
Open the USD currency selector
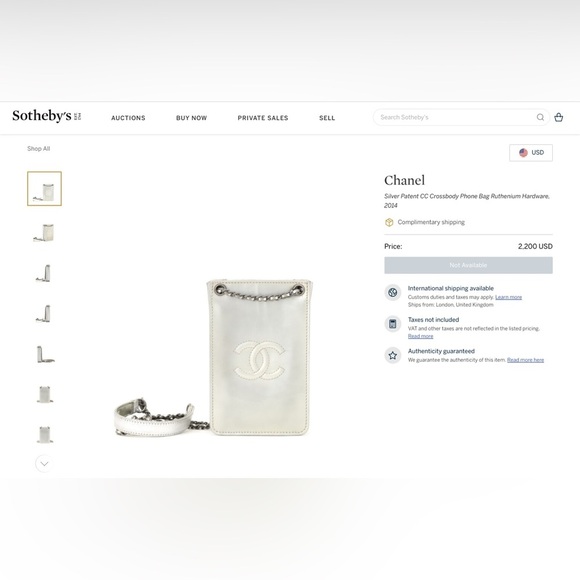(531, 153)
